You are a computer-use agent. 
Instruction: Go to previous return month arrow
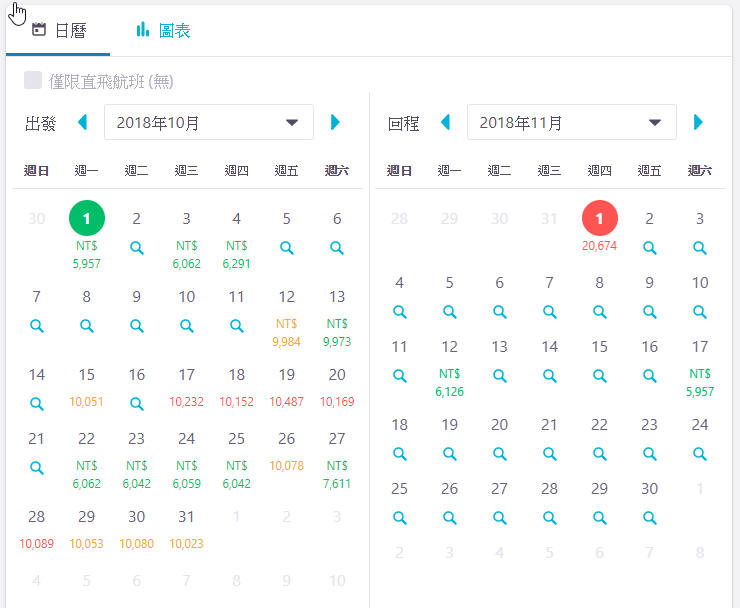[445, 122]
